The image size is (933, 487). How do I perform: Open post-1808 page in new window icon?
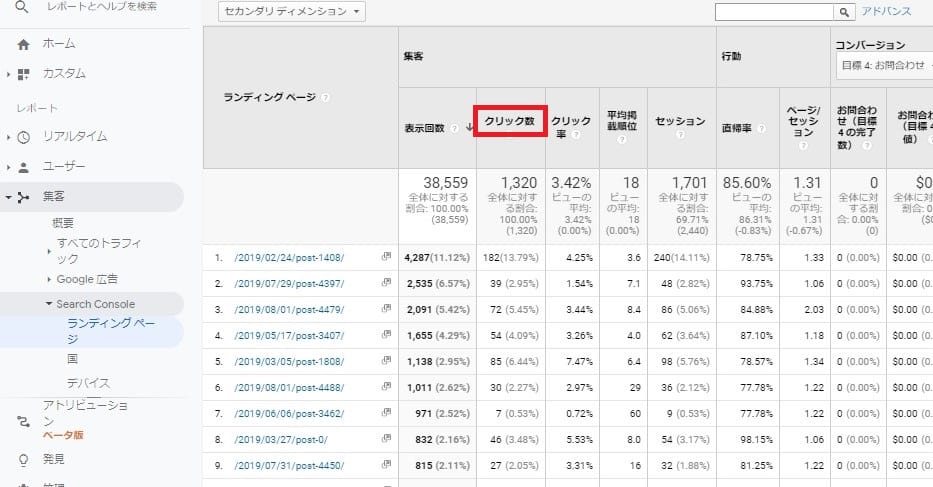tap(386, 361)
